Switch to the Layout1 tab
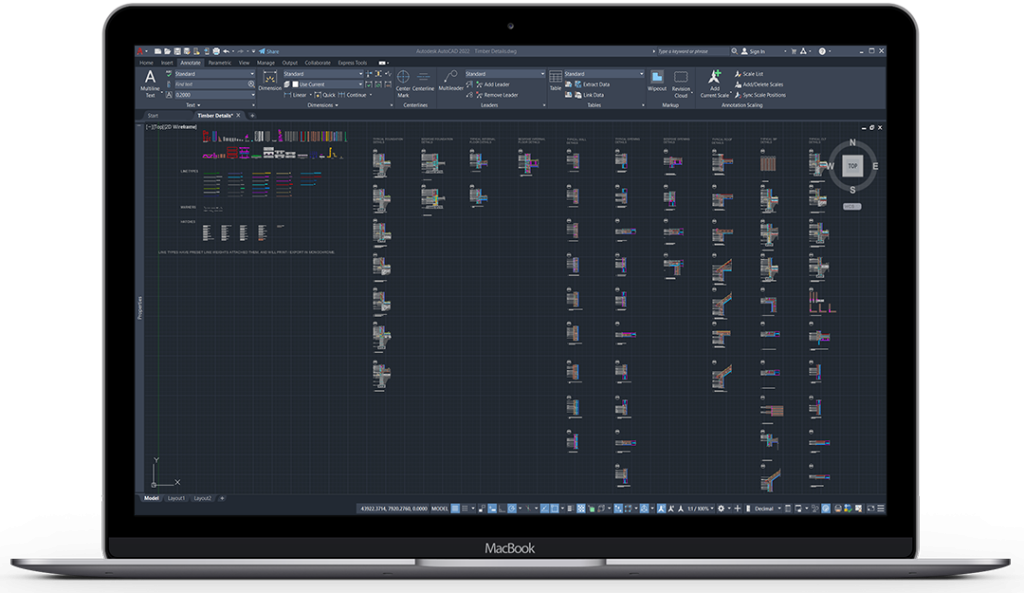Screen dimensions: 1024x593 click(176, 498)
